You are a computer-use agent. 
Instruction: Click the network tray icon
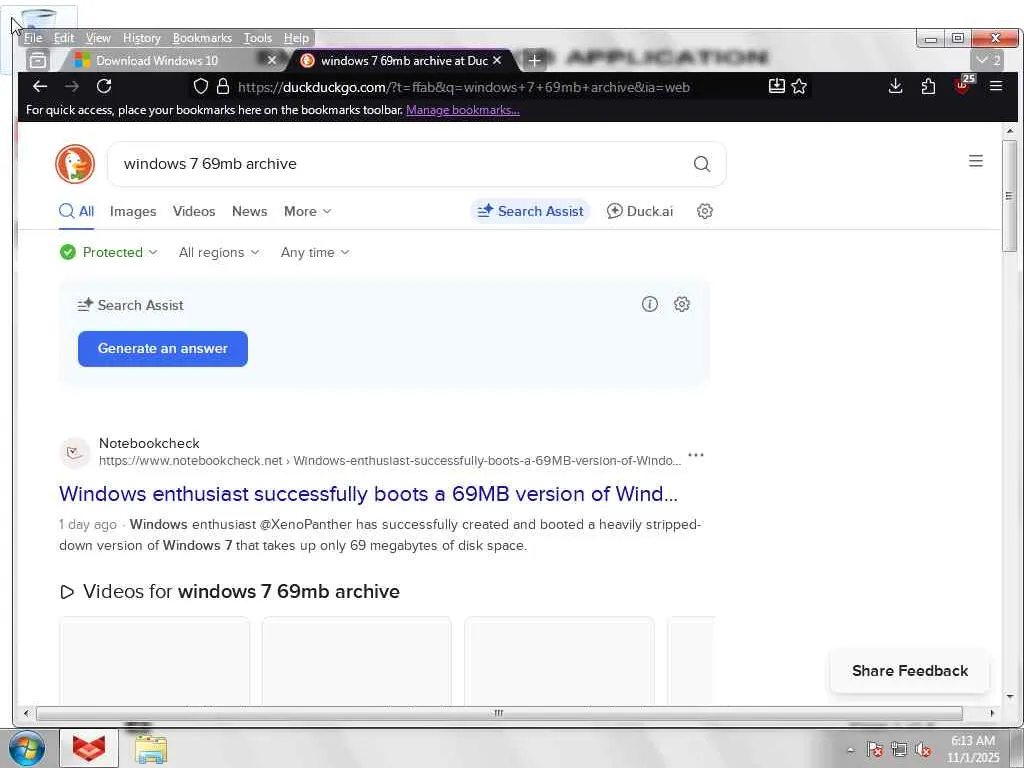[899, 749]
